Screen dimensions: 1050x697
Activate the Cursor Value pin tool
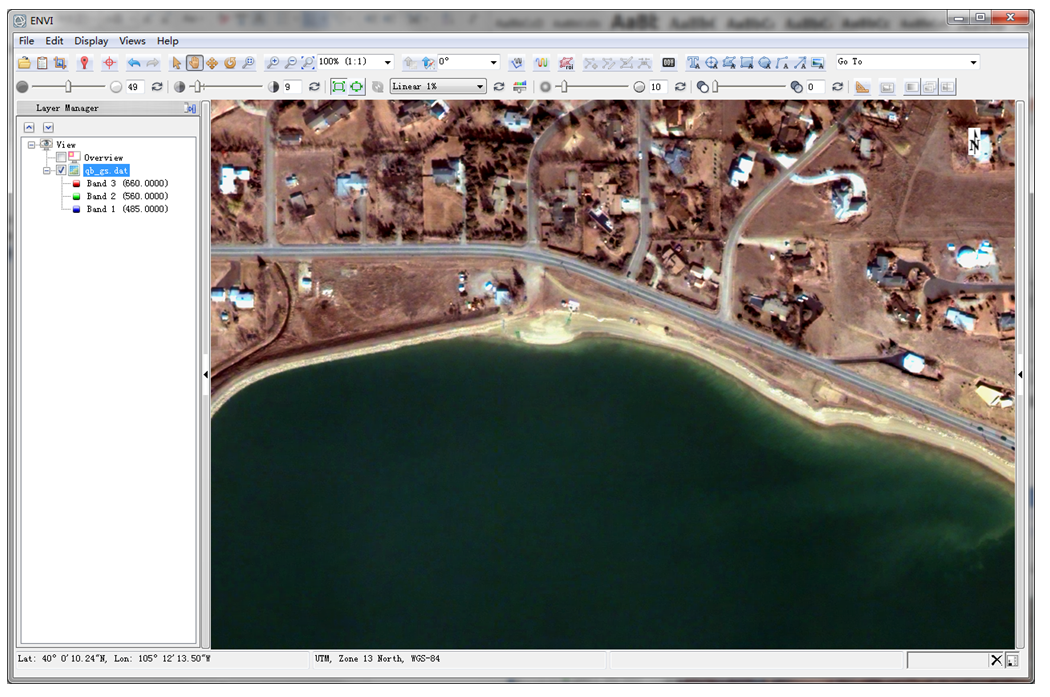(x=84, y=63)
